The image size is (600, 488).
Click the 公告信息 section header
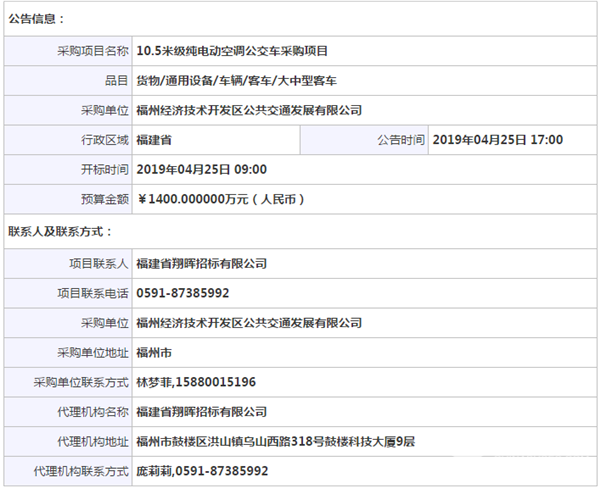pos(37,18)
